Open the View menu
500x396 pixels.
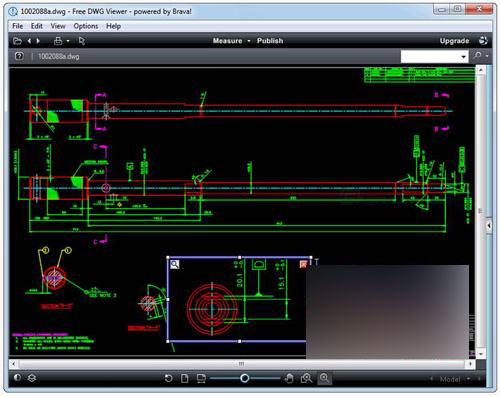click(58, 26)
